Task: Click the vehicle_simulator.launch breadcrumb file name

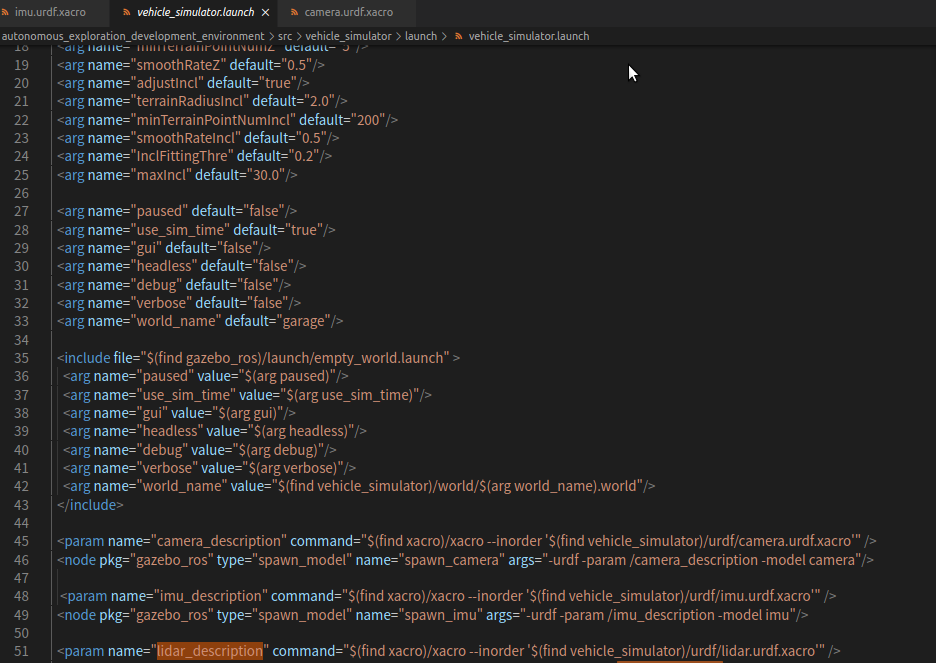Action: [x=528, y=36]
